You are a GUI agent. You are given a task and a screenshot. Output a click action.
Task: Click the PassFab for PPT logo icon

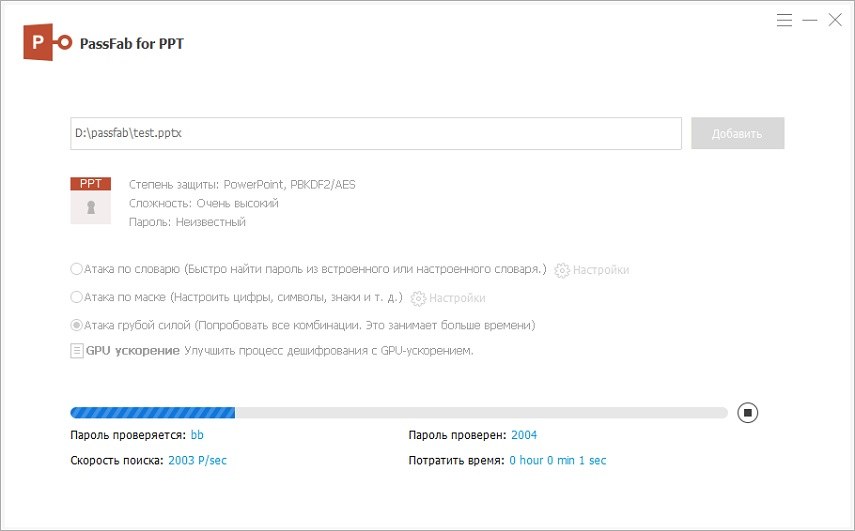coord(48,42)
